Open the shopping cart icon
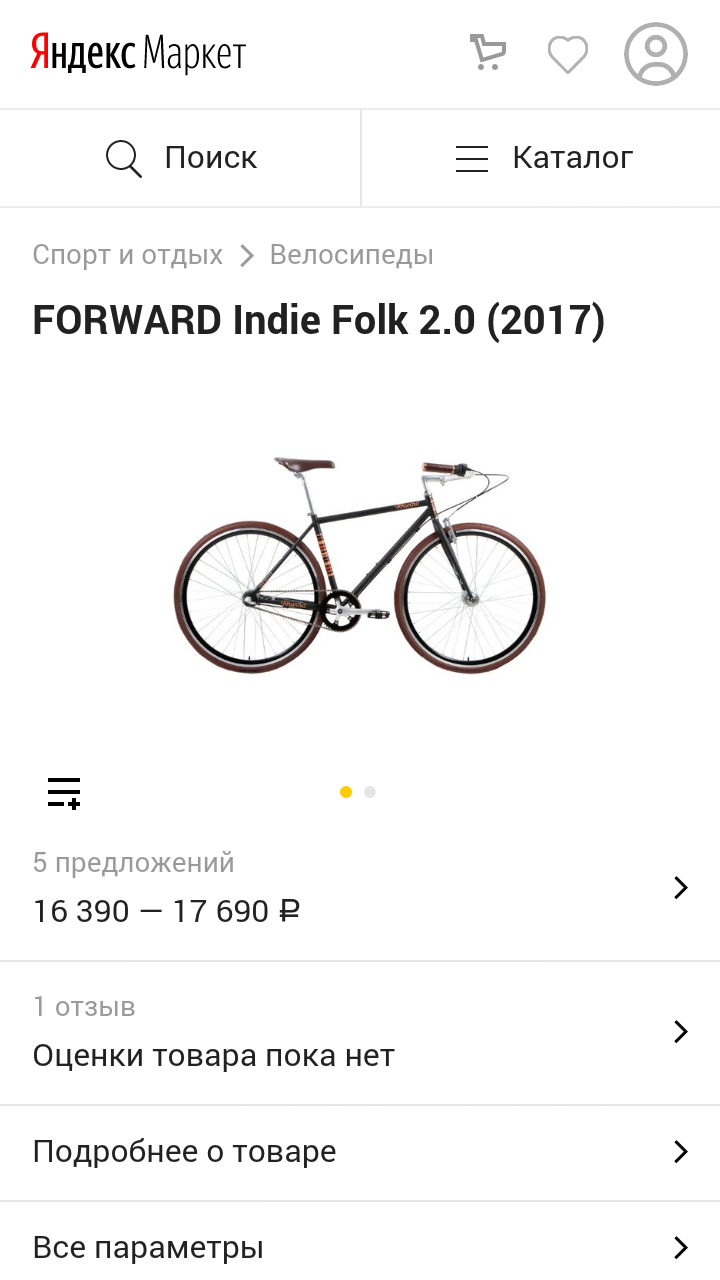This screenshot has width=720, height=1280. tap(488, 53)
